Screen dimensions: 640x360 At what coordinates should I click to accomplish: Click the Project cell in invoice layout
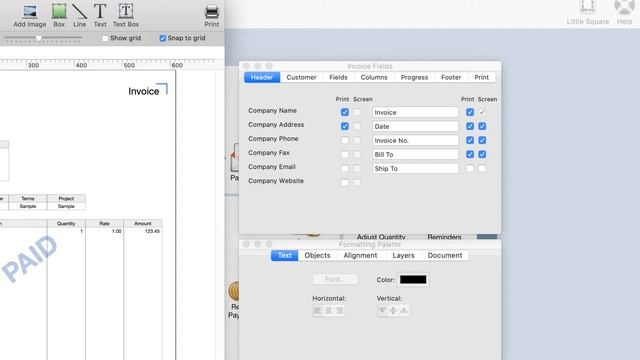click(x=66, y=198)
